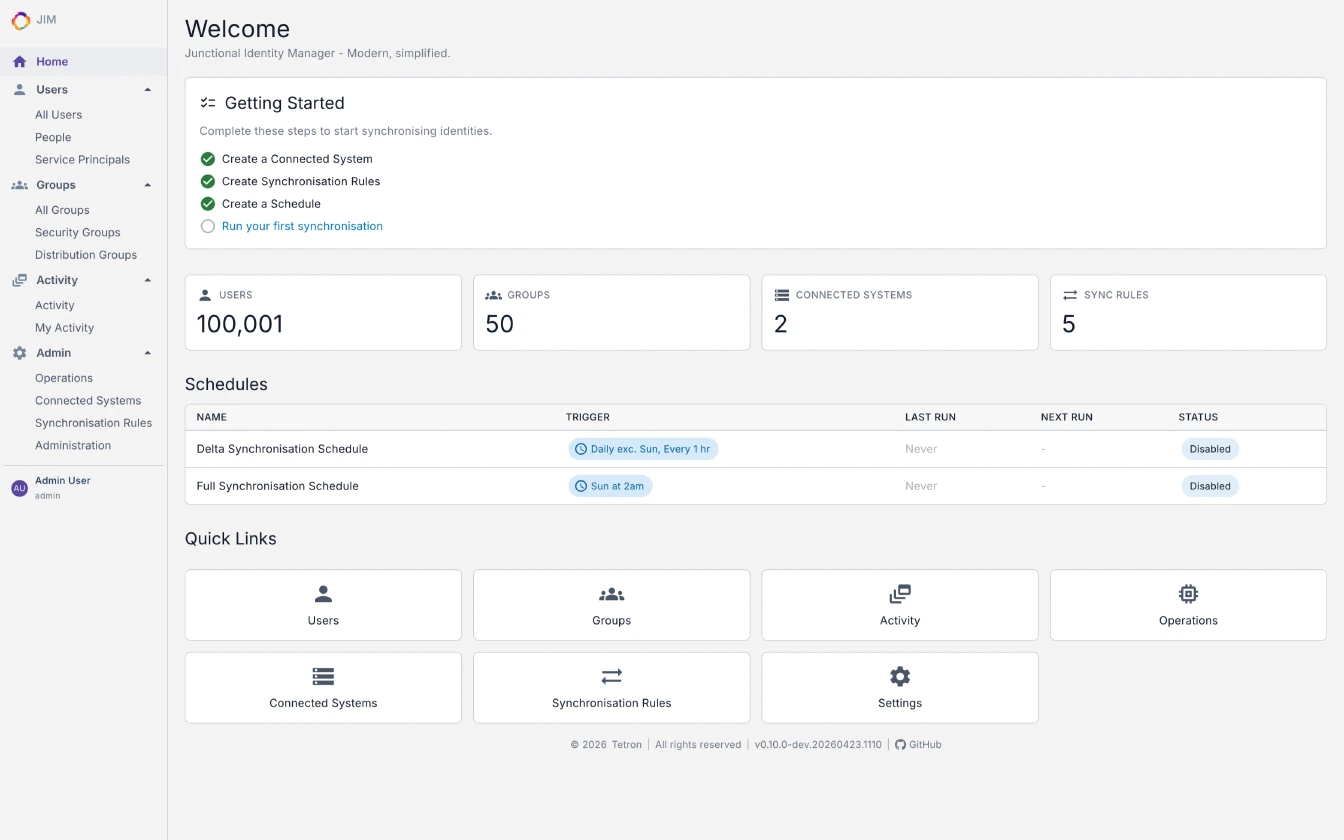This screenshot has width=1344, height=840.
Task: Select Distribution Groups in the sidebar
Action: click(87, 254)
